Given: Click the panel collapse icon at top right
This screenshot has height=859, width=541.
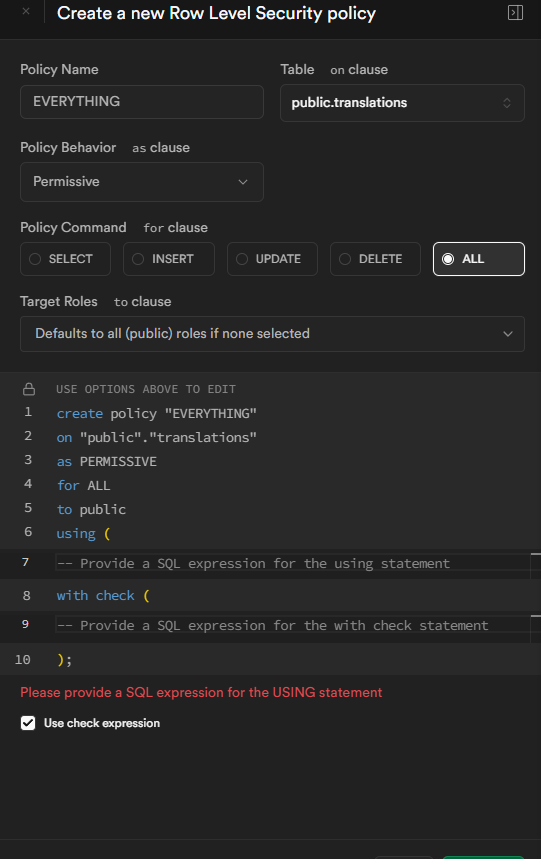Looking at the screenshot, I should pos(515,13).
